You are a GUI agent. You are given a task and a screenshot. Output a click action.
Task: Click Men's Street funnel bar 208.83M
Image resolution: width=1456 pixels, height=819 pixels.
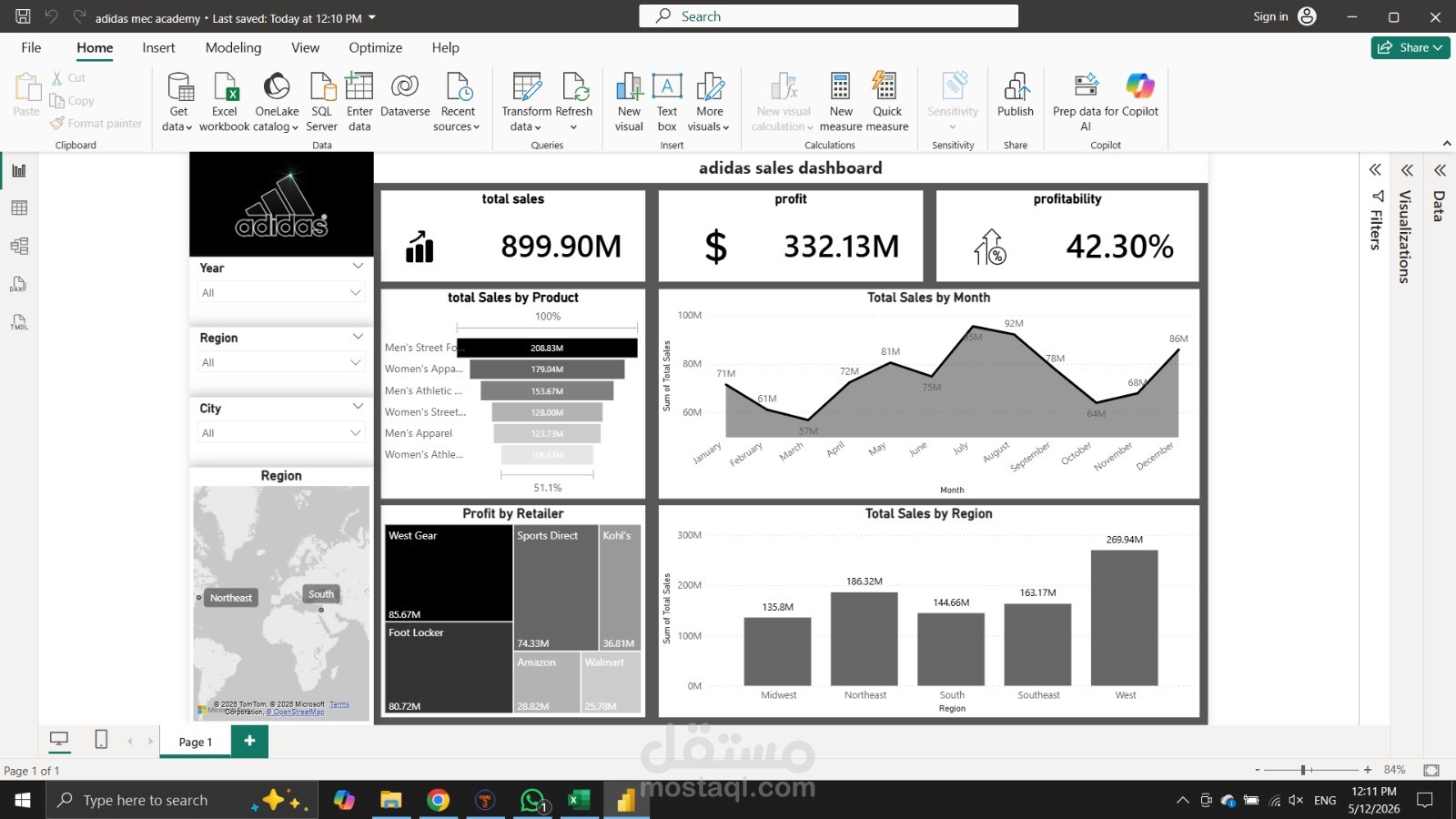(x=548, y=348)
